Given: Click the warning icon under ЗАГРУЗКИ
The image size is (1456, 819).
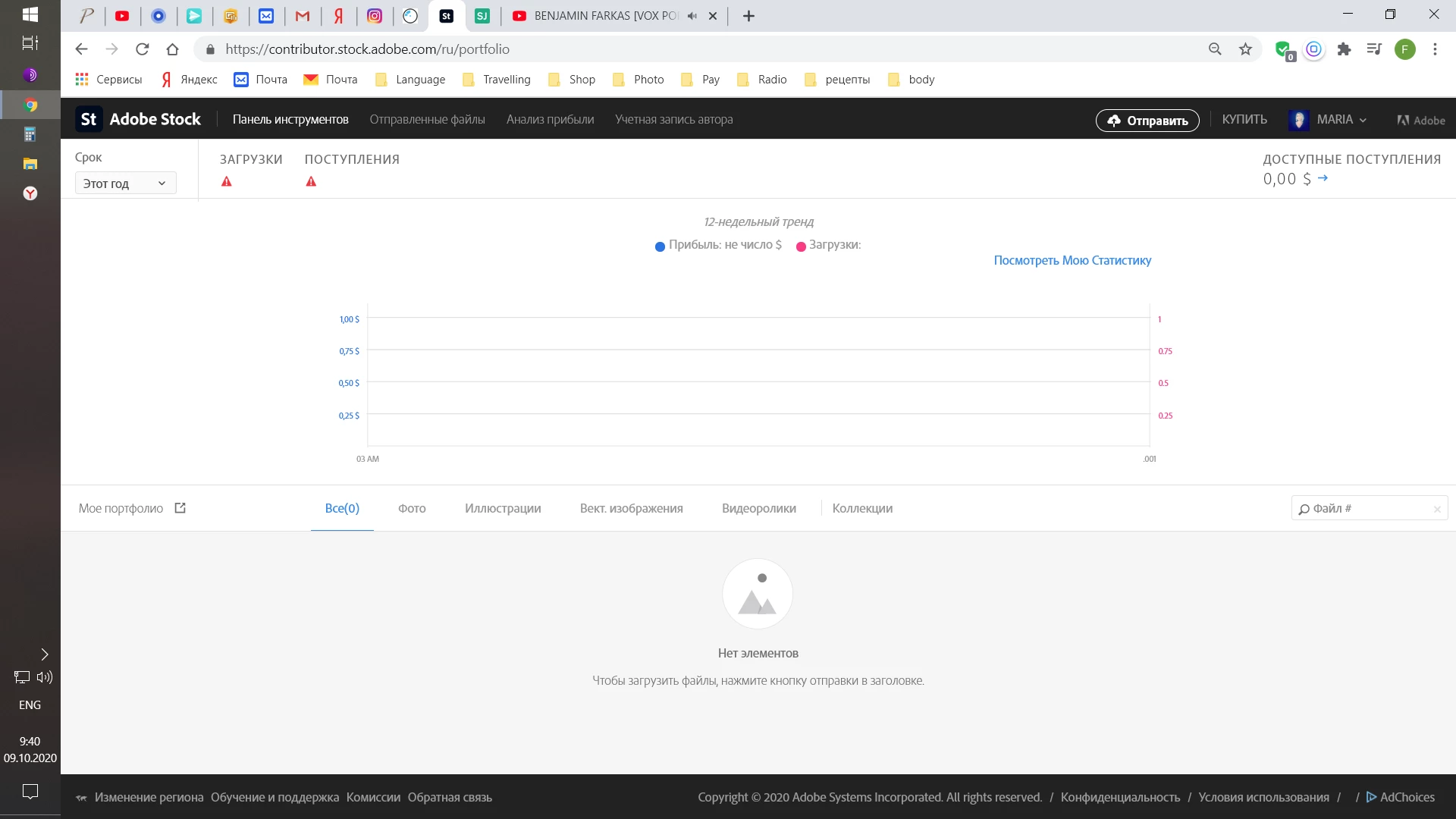Looking at the screenshot, I should pos(226,182).
